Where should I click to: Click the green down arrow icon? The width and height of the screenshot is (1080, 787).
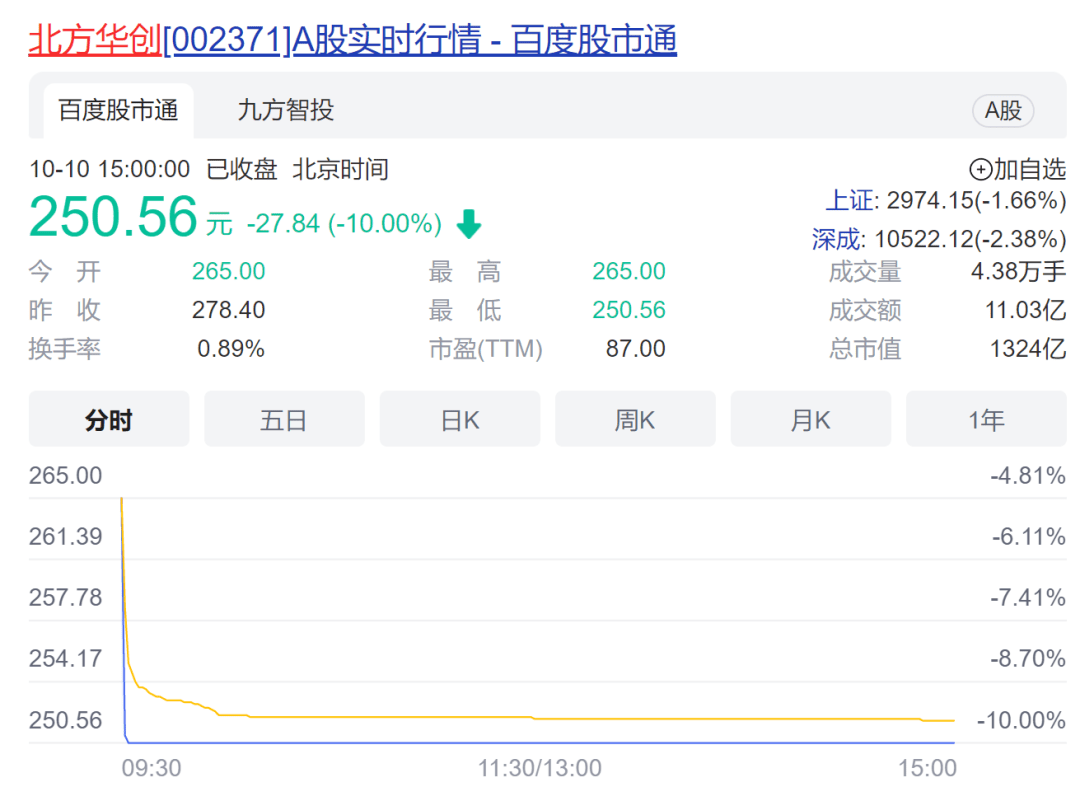[x=469, y=224]
